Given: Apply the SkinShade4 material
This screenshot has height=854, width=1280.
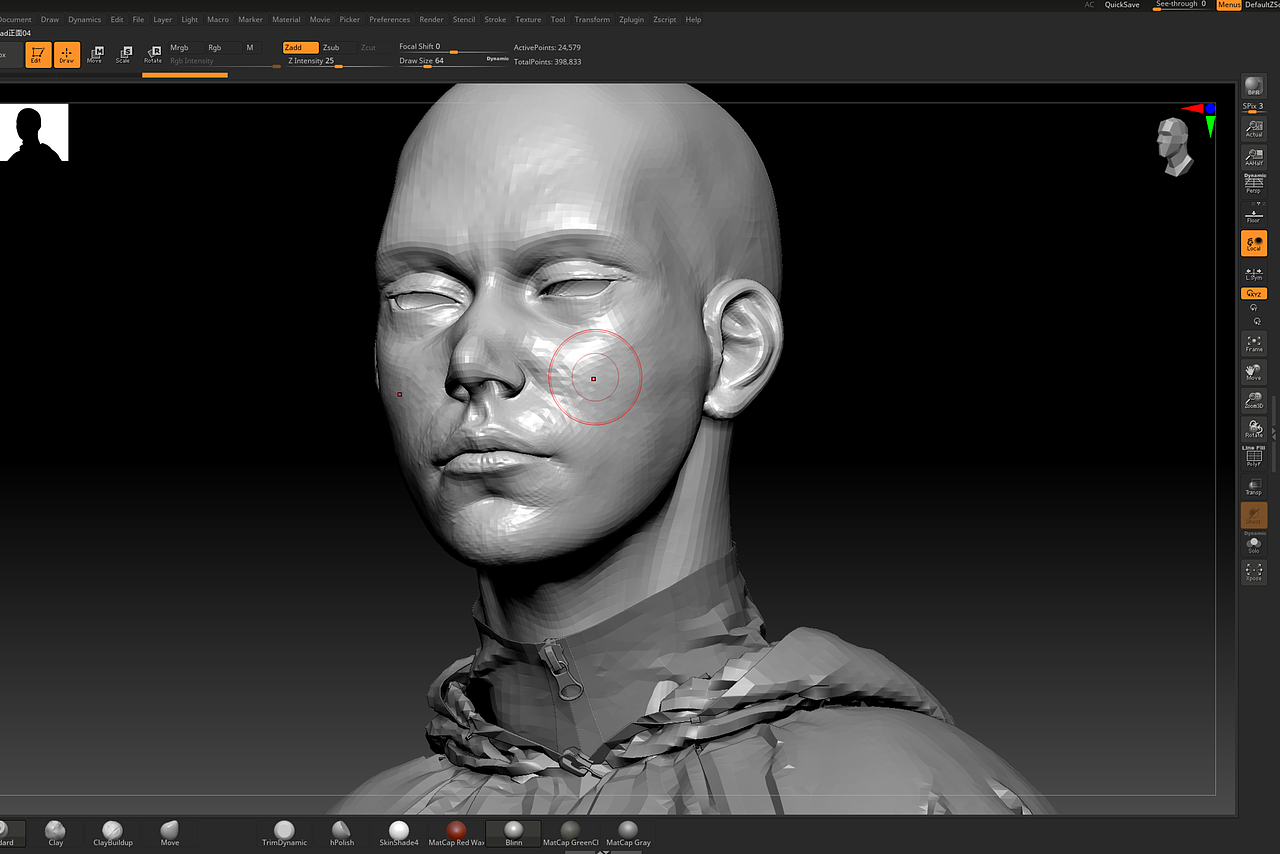Looking at the screenshot, I should pos(399,834).
